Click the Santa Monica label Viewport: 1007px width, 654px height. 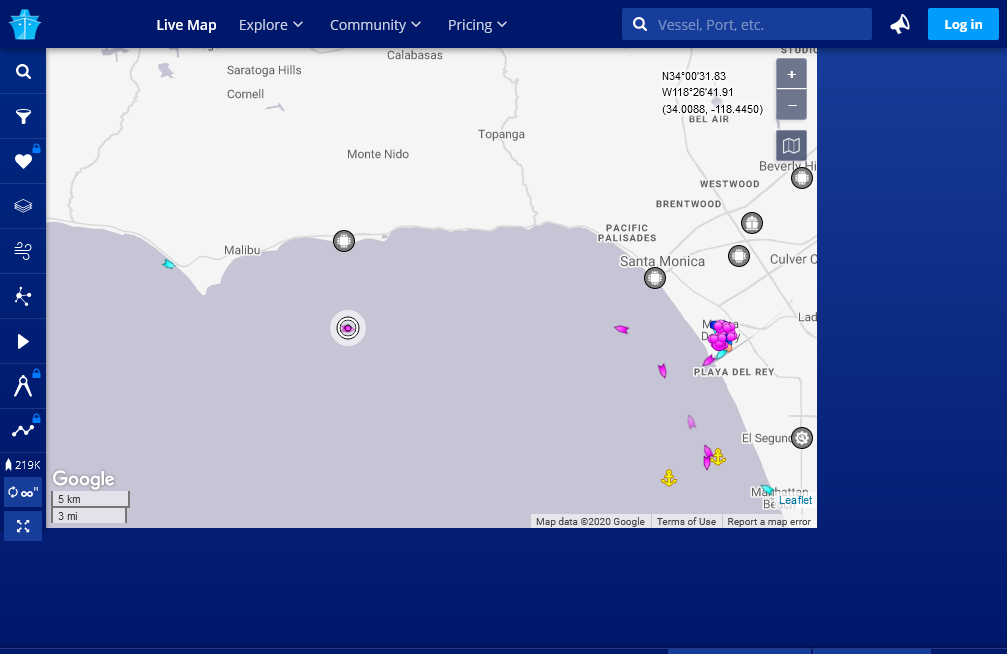(x=662, y=261)
